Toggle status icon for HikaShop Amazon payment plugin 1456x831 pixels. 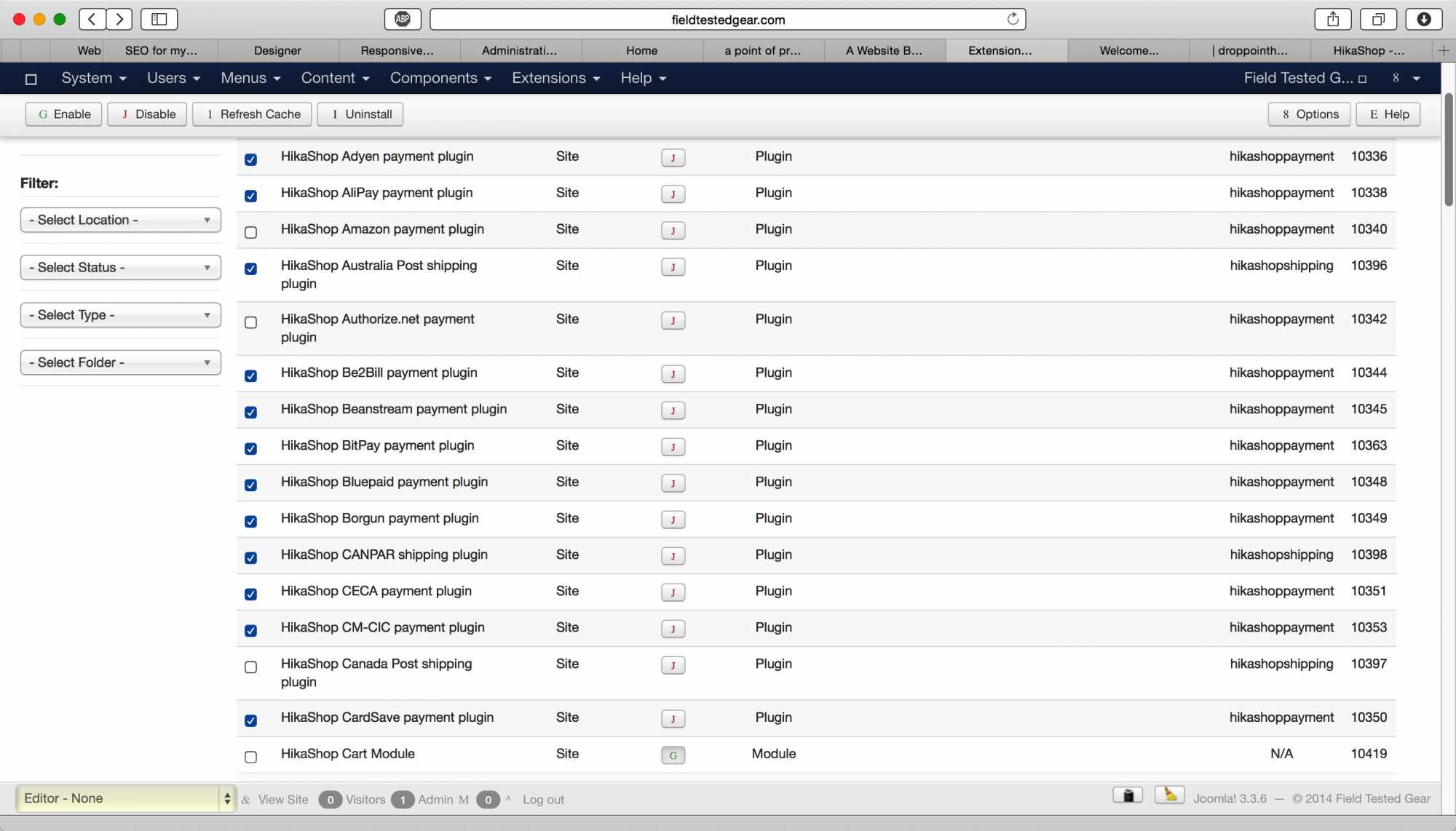[673, 231]
